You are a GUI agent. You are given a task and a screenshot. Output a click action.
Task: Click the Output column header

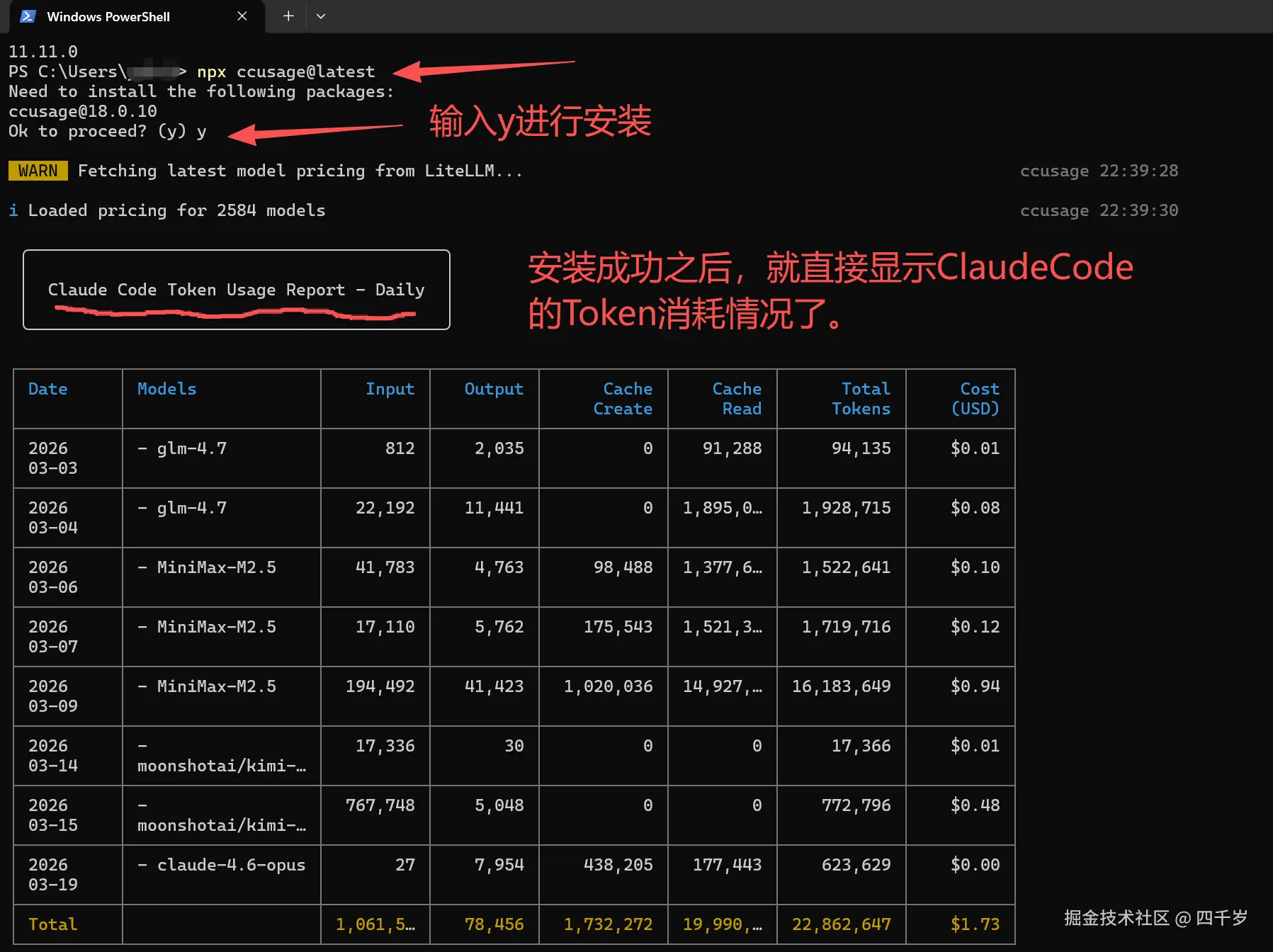click(494, 389)
